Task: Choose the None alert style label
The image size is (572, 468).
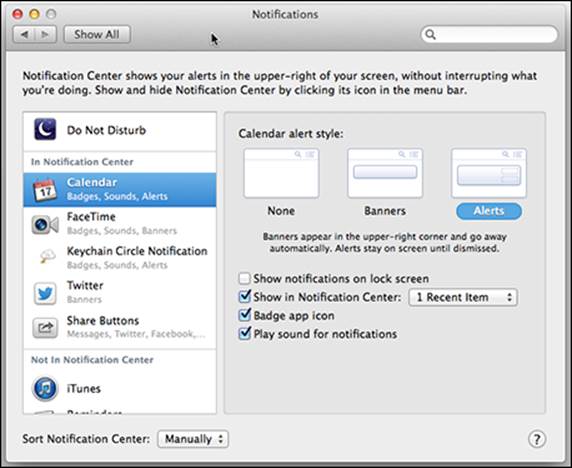Action: pyautogui.click(x=281, y=211)
